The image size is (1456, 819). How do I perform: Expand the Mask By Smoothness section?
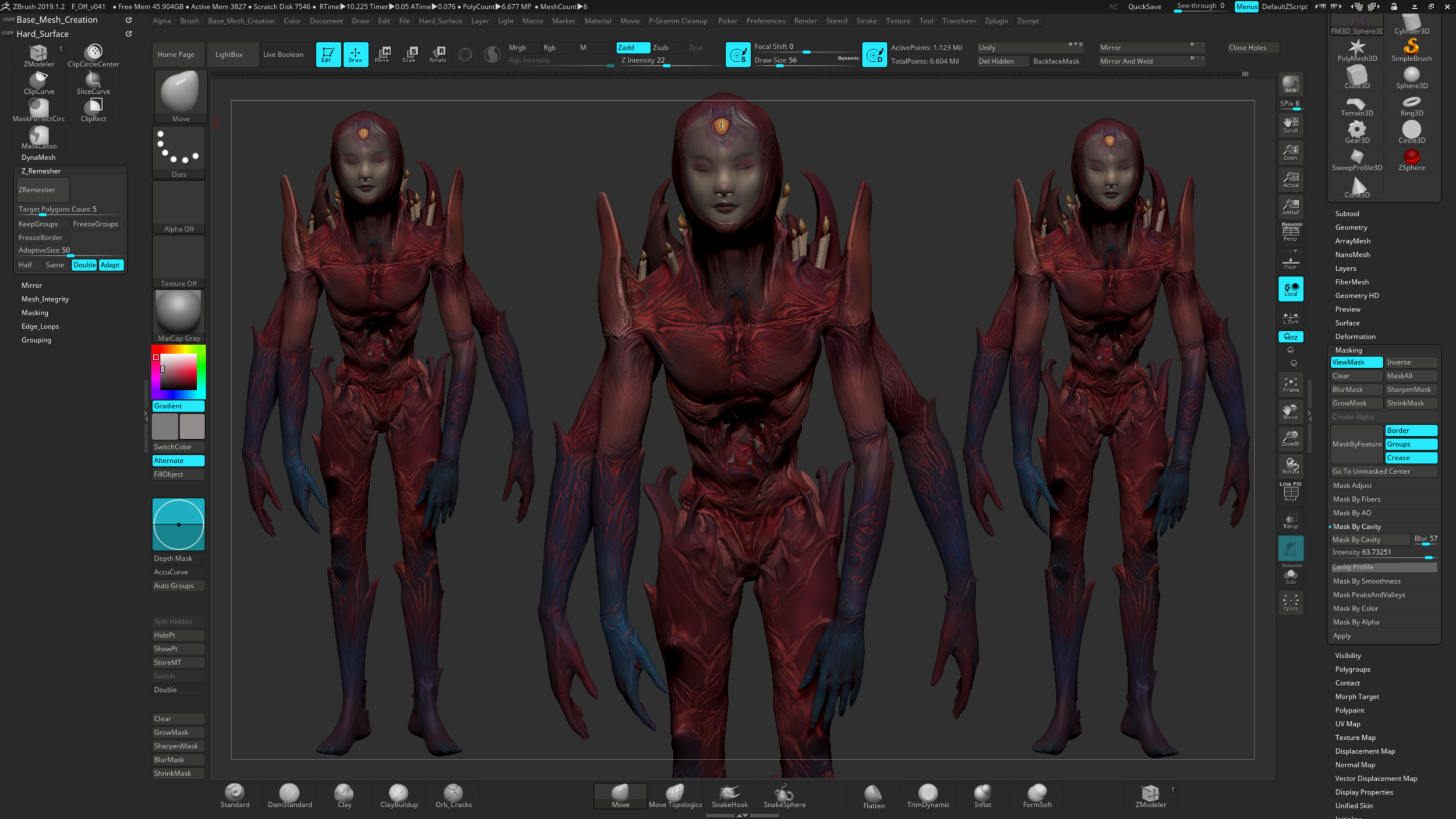click(x=1366, y=581)
